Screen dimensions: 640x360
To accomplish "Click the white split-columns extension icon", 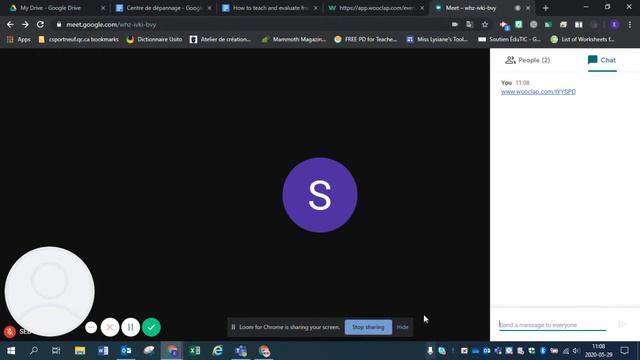I will tap(578, 24).
